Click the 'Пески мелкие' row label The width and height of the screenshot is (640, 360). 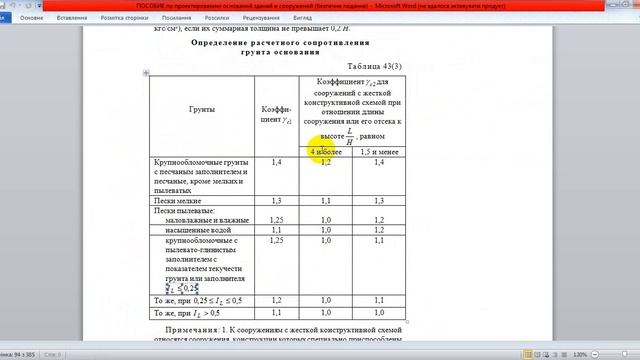[178, 201]
